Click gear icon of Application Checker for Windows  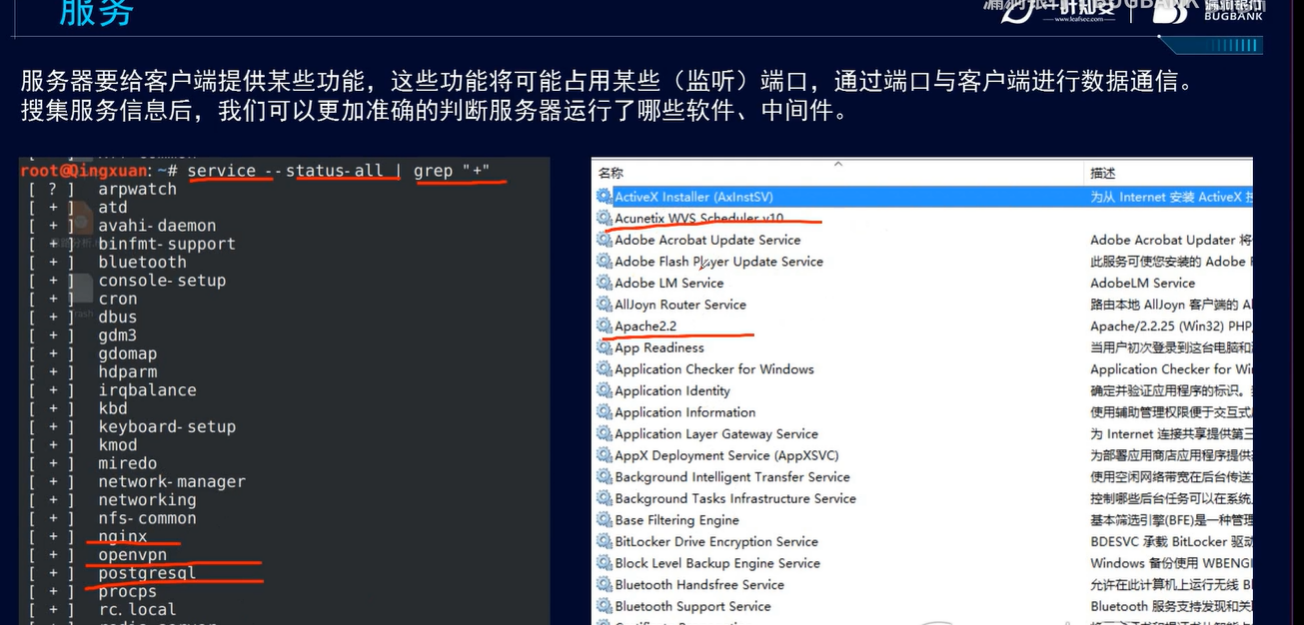[604, 369]
